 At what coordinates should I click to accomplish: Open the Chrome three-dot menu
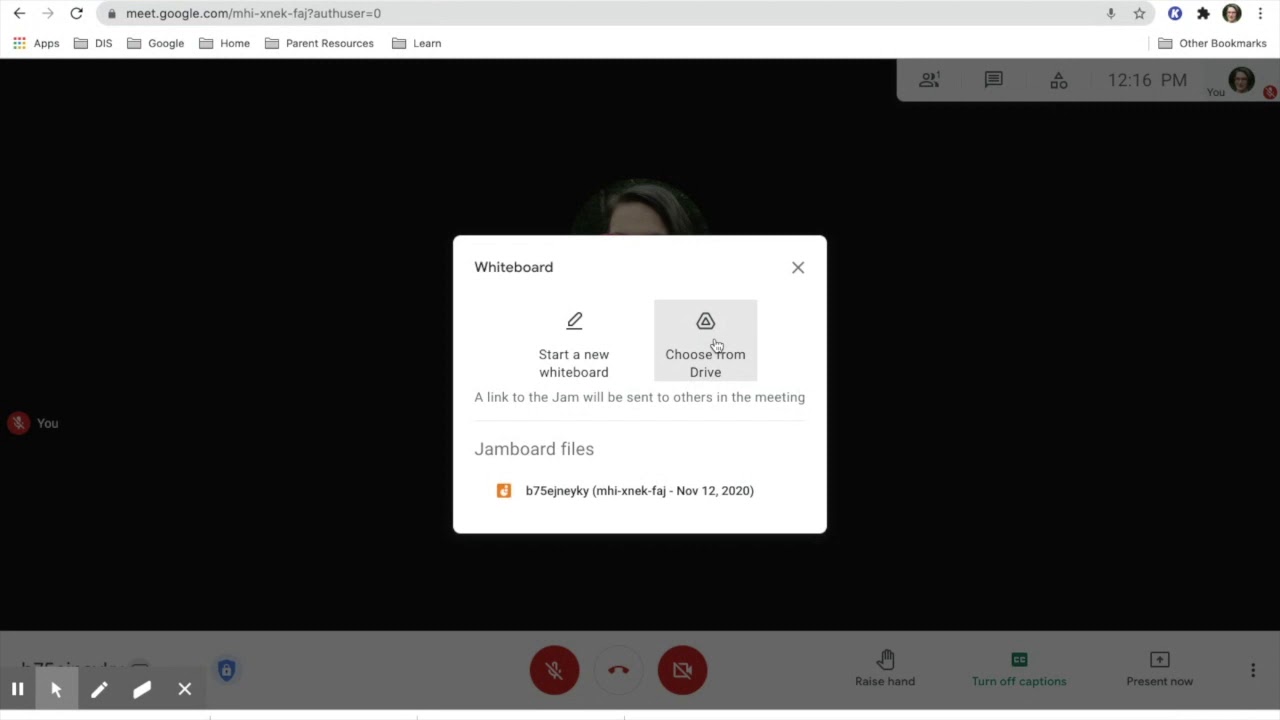pyautogui.click(x=1260, y=13)
